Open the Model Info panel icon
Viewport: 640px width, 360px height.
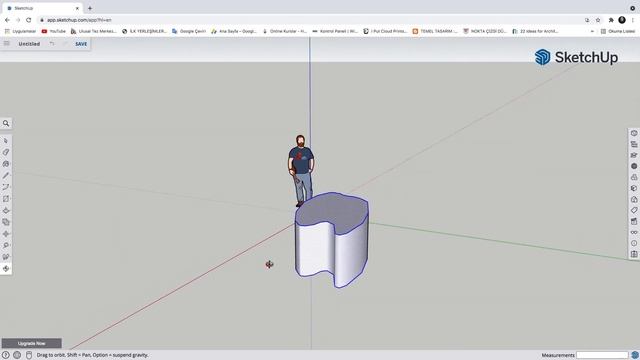(634, 243)
